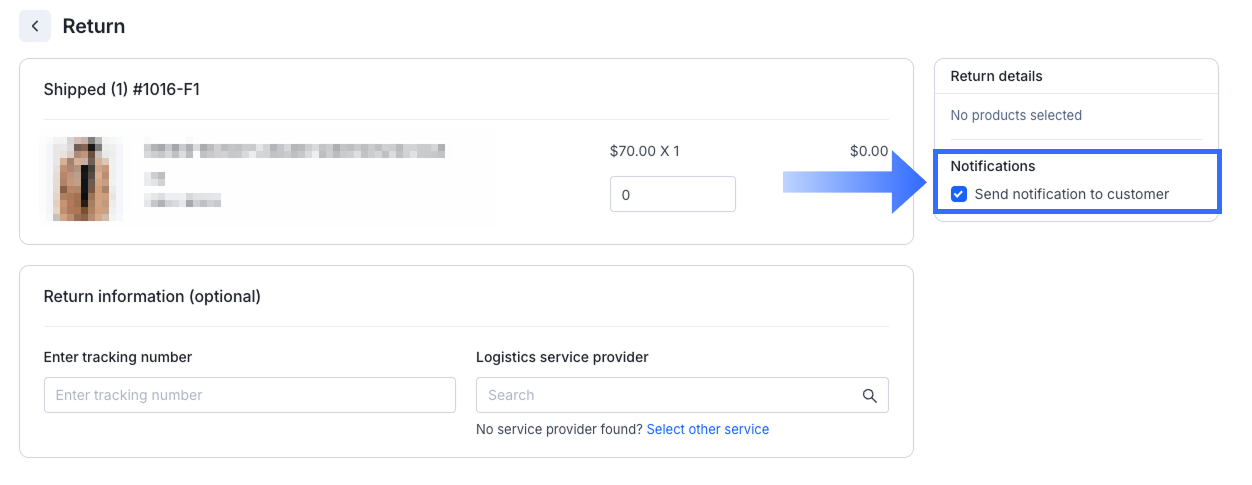Click the "Return" page title
This screenshot has width=1252, height=485.
pos(94,26)
